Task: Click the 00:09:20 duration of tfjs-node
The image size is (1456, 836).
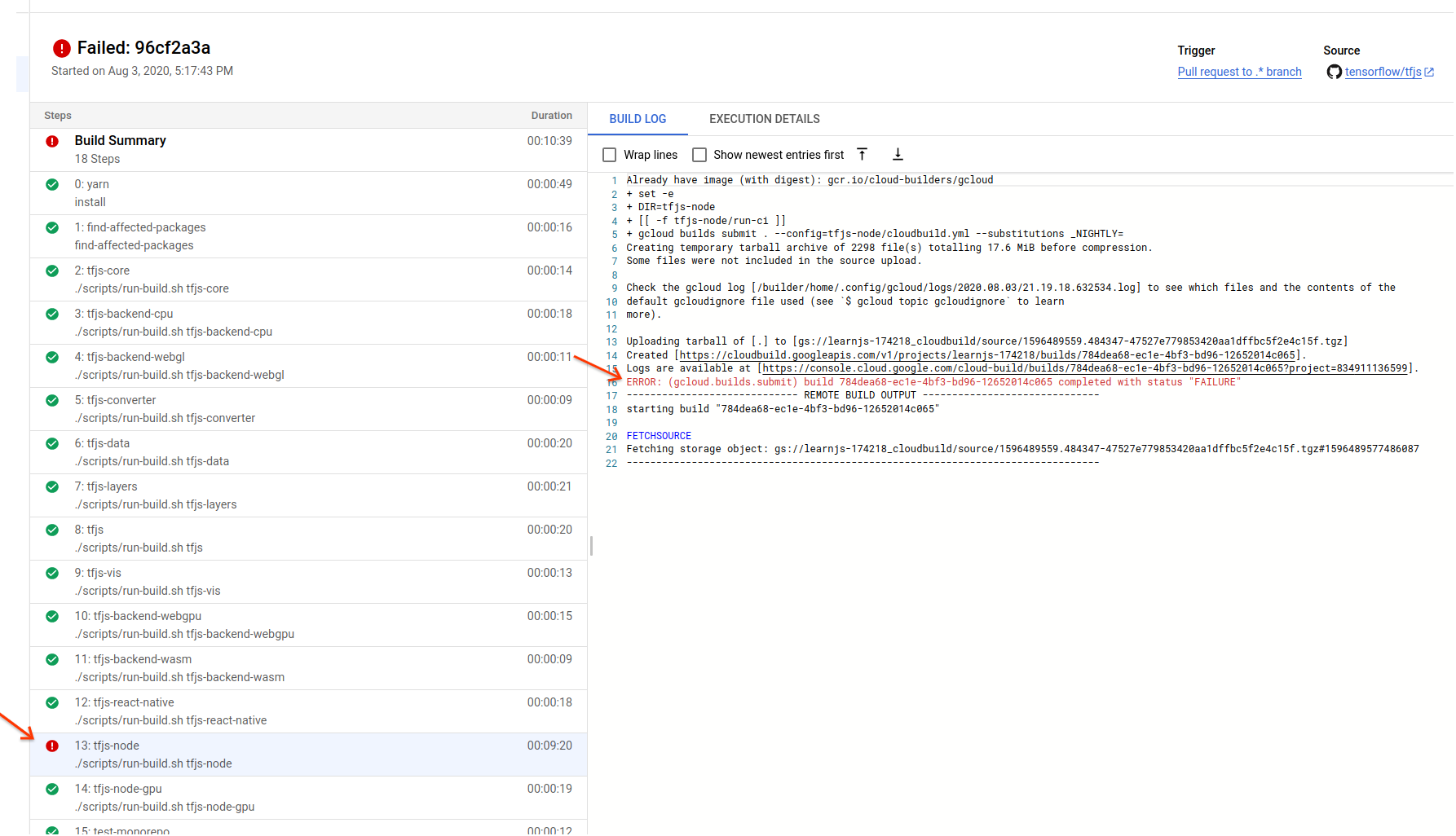Action: click(549, 746)
